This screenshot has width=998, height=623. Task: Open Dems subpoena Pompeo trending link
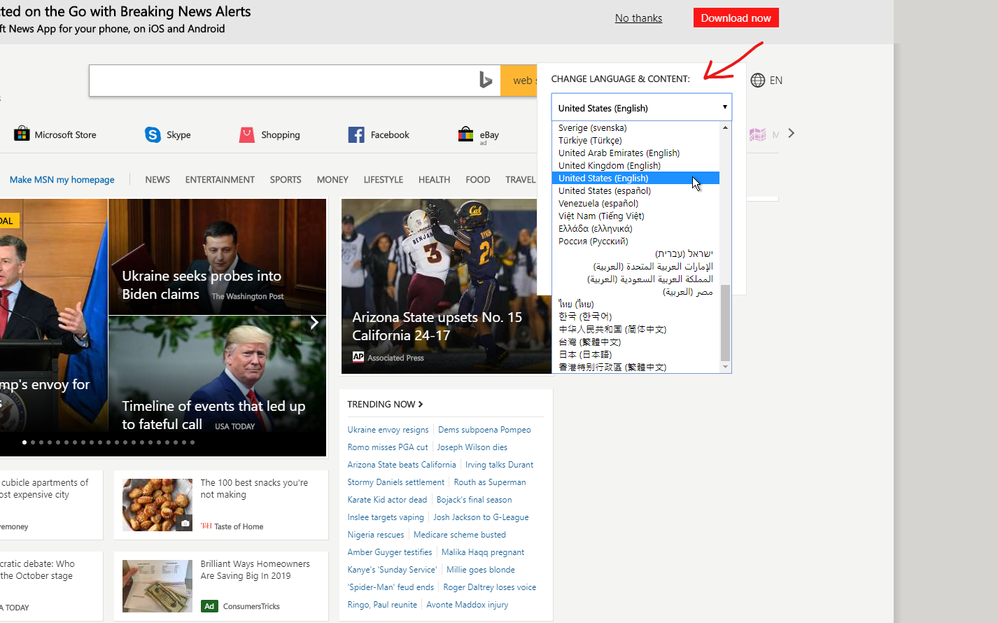[x=484, y=430]
